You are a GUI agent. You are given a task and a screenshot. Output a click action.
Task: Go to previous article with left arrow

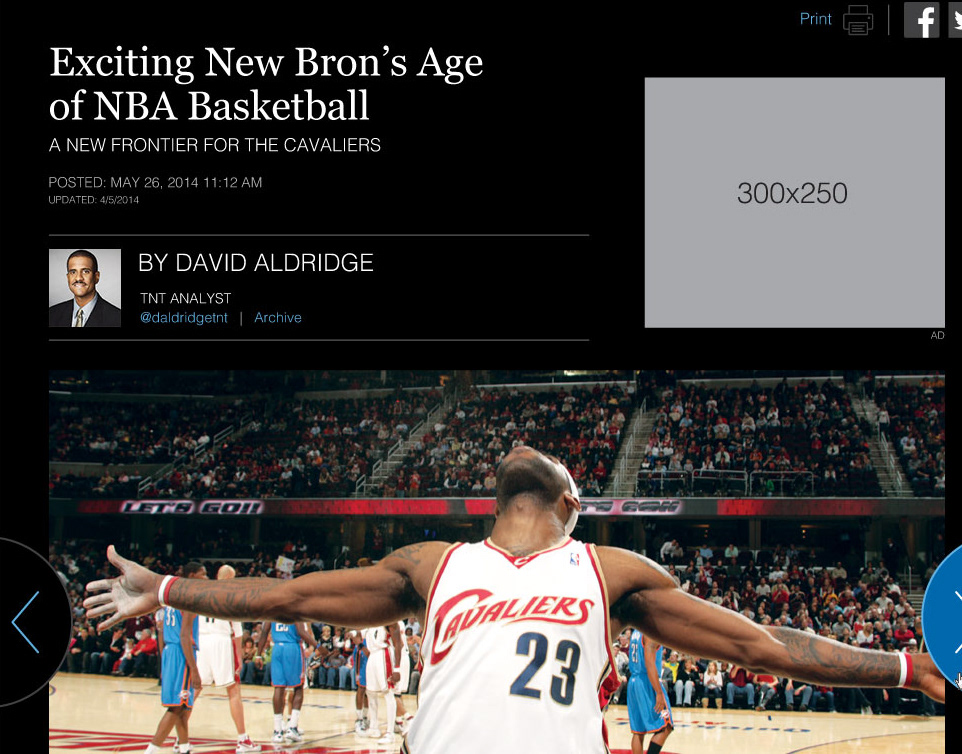(x=26, y=622)
